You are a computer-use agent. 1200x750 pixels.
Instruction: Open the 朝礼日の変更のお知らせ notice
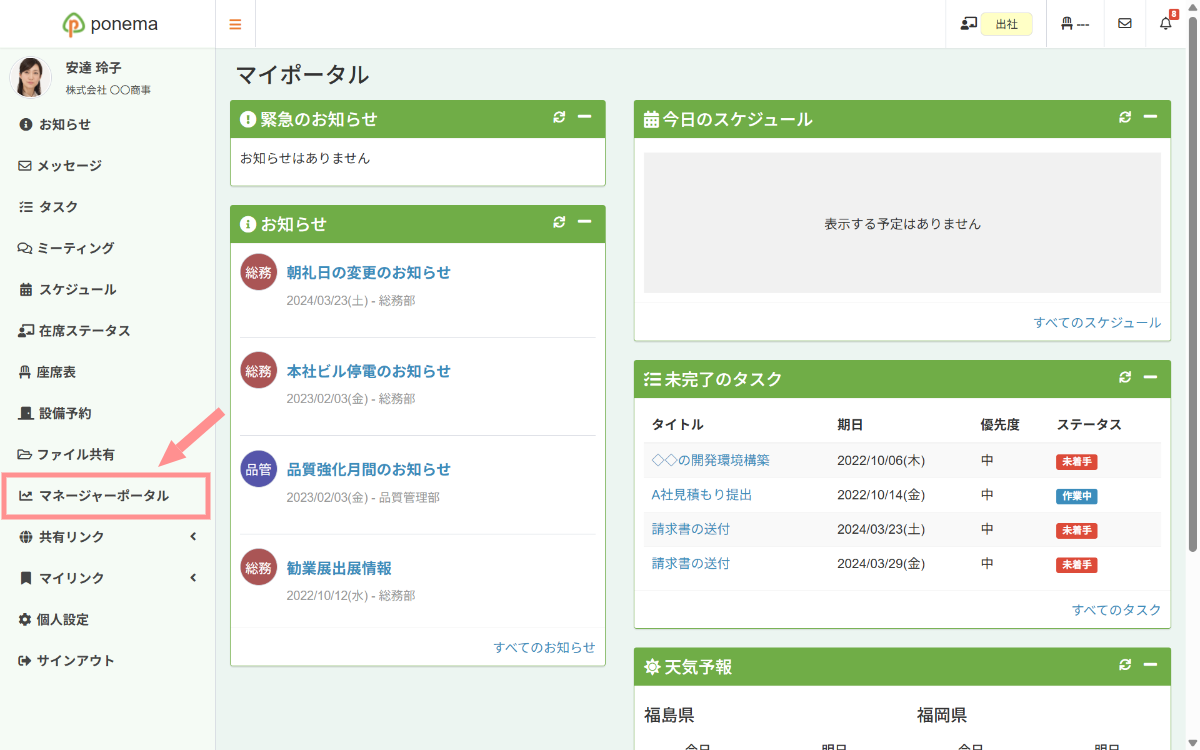(x=368, y=273)
